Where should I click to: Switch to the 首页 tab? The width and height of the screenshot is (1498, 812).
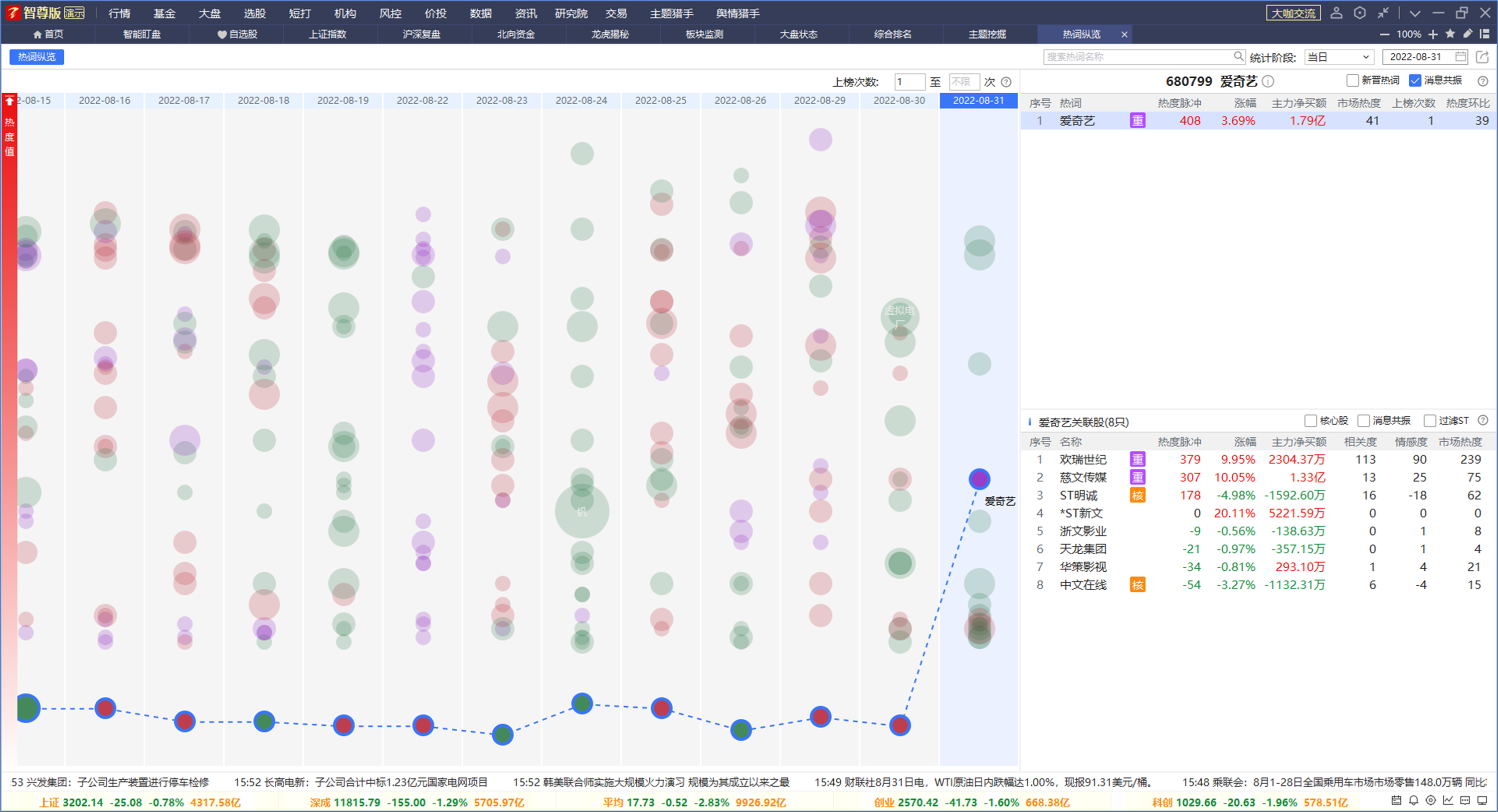tap(48, 34)
